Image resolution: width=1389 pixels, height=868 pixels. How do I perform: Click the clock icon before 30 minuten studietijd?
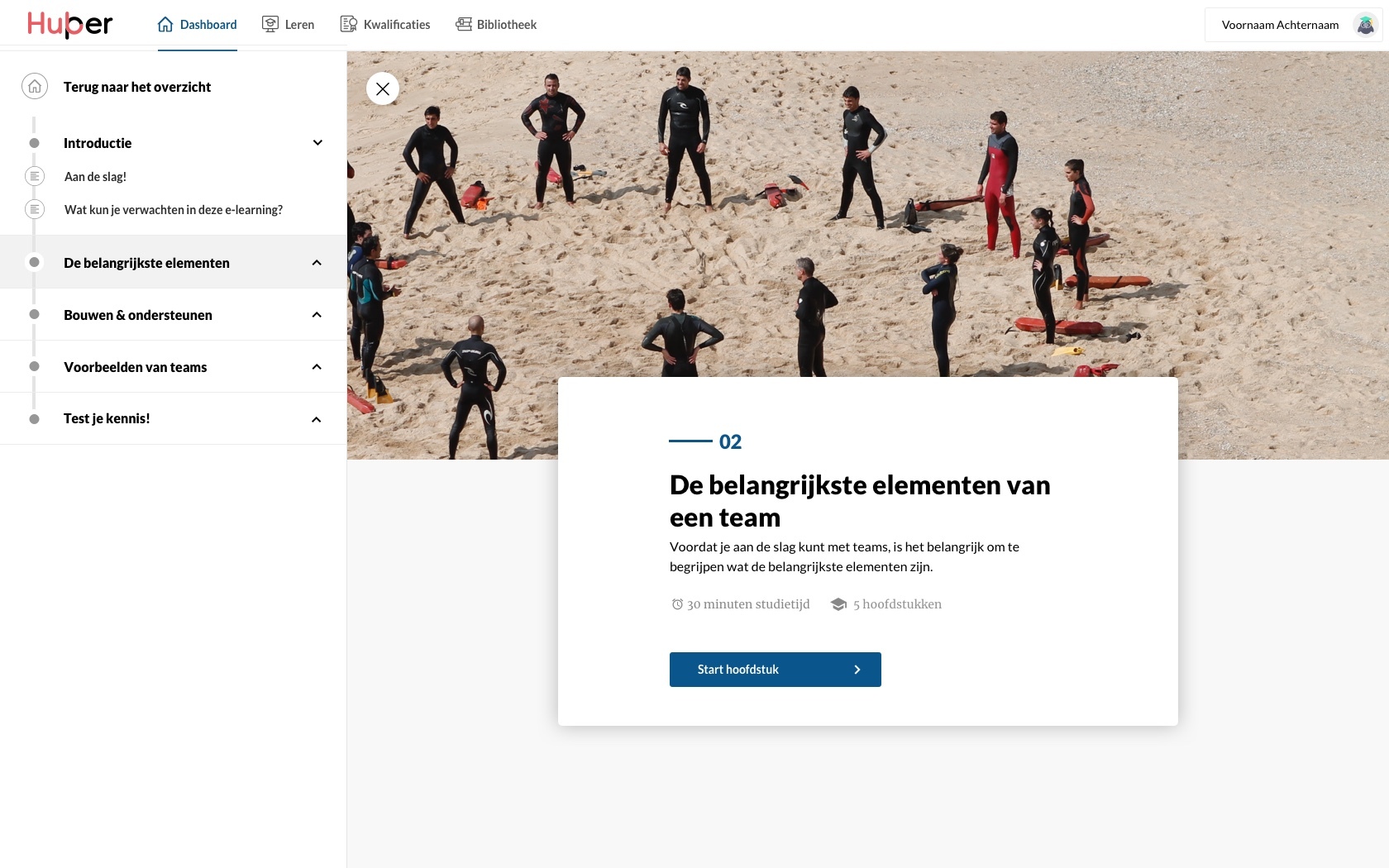(x=677, y=604)
